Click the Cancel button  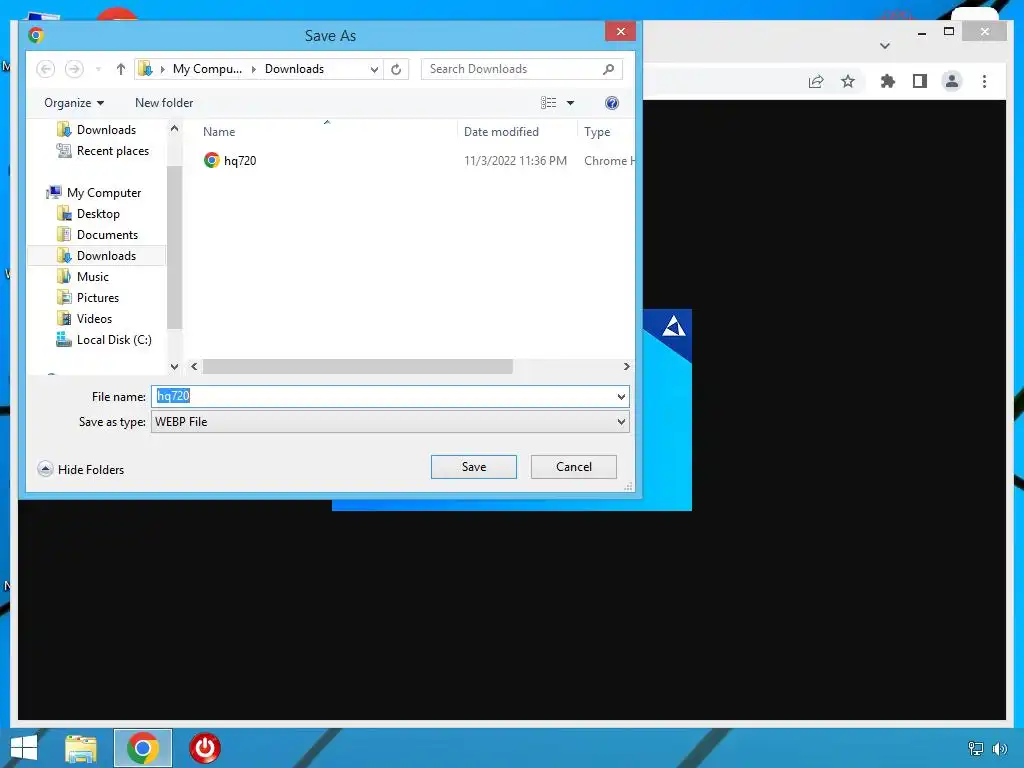573,467
